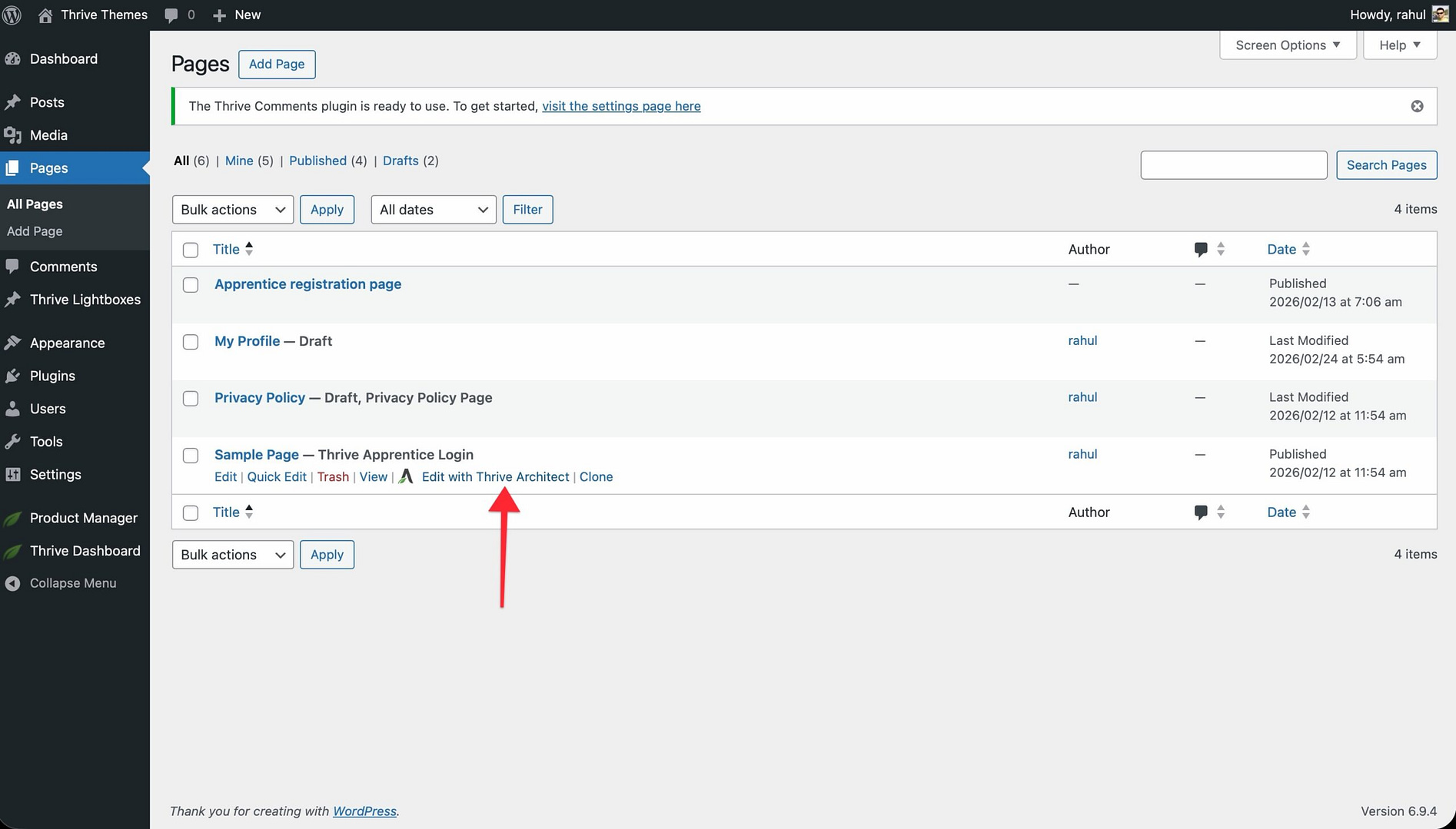Image resolution: width=1456 pixels, height=829 pixels.
Task: Click the Thrive Dashboard leaf icon
Action: (12, 551)
